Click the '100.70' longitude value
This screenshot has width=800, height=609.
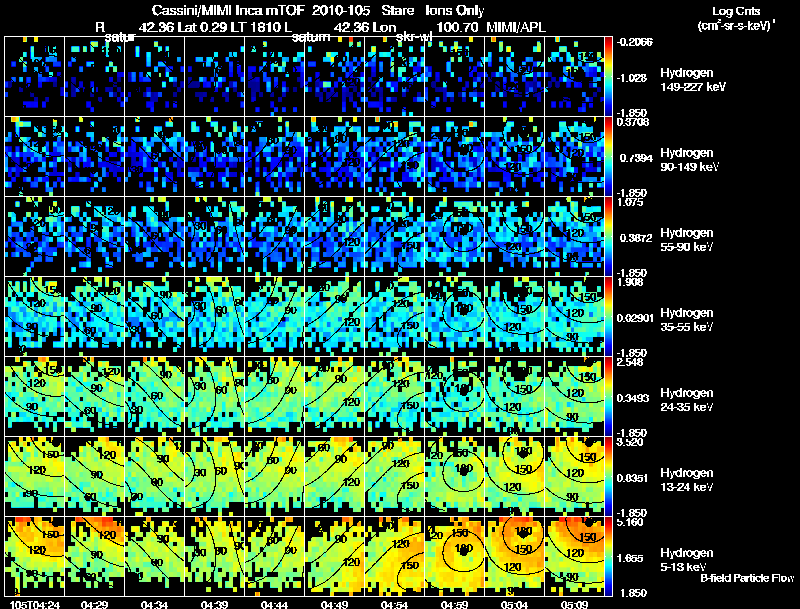pyautogui.click(x=458, y=27)
